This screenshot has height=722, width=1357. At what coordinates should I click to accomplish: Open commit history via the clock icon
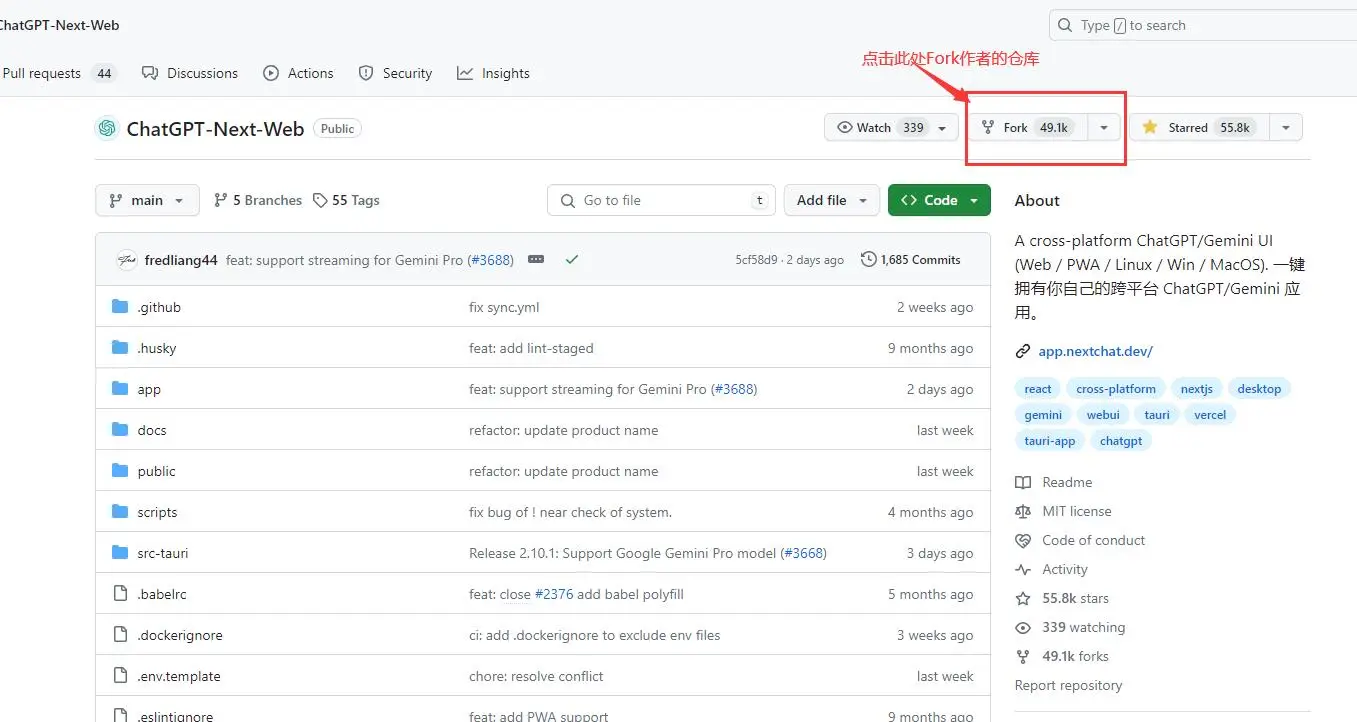pos(868,259)
